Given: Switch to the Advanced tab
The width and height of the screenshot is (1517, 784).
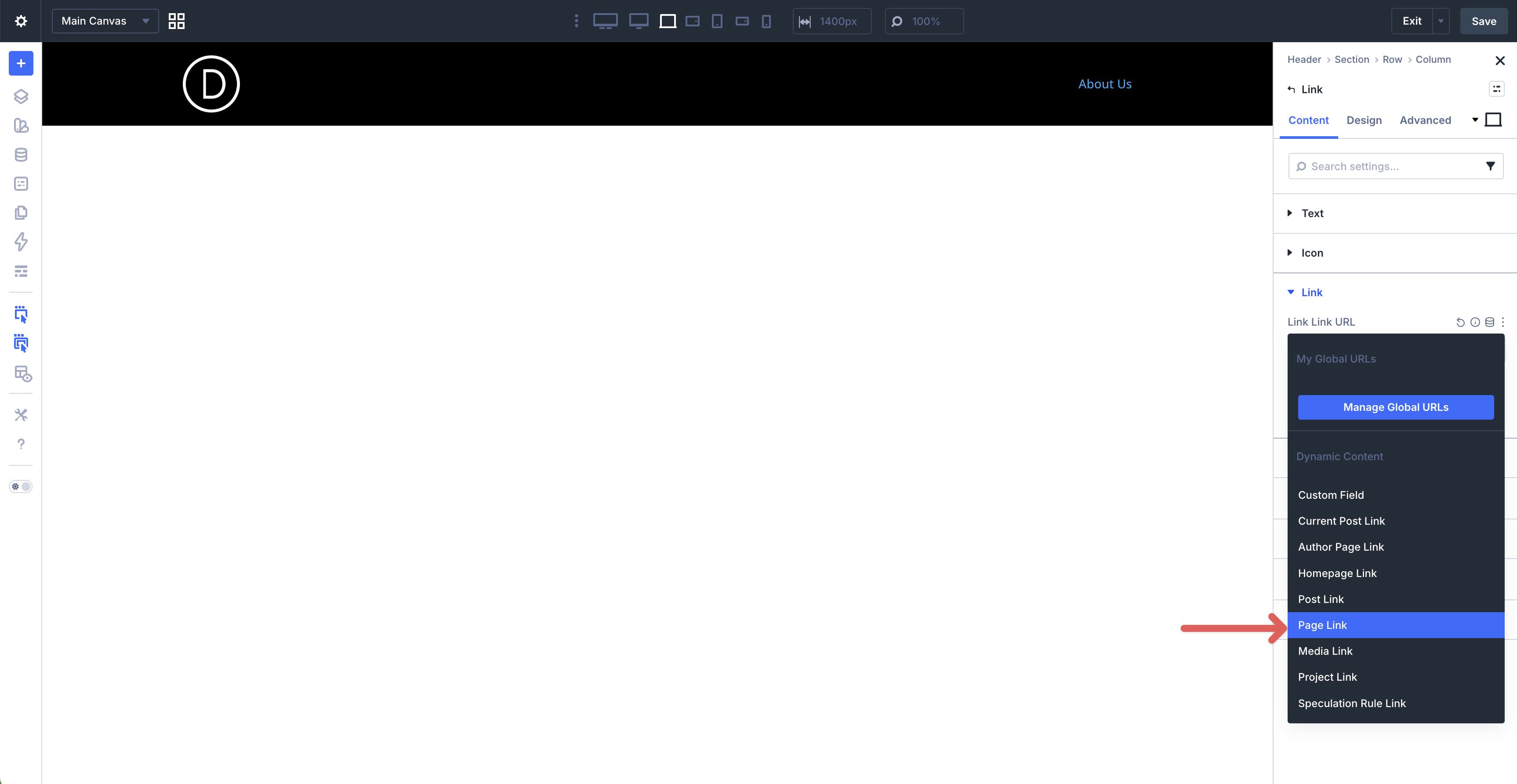Looking at the screenshot, I should tap(1425, 120).
